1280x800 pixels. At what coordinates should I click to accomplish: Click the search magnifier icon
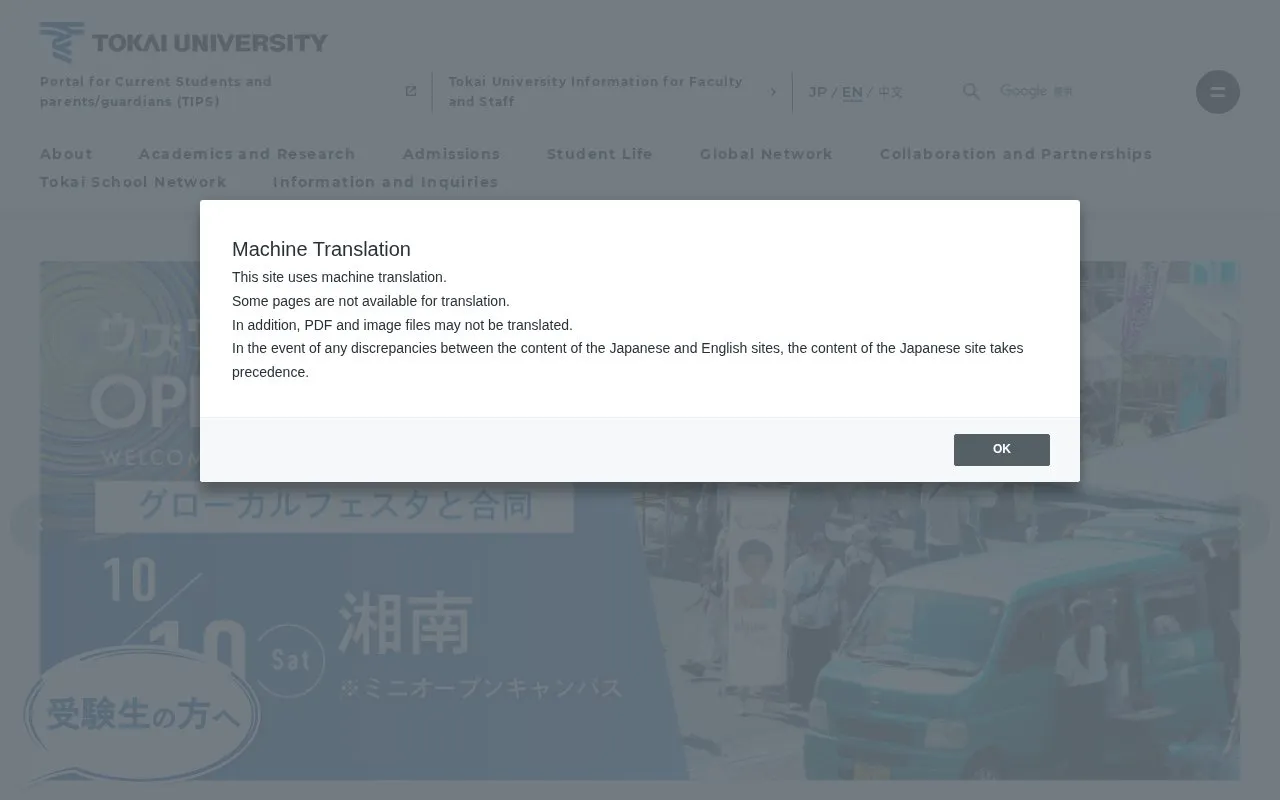(x=971, y=92)
